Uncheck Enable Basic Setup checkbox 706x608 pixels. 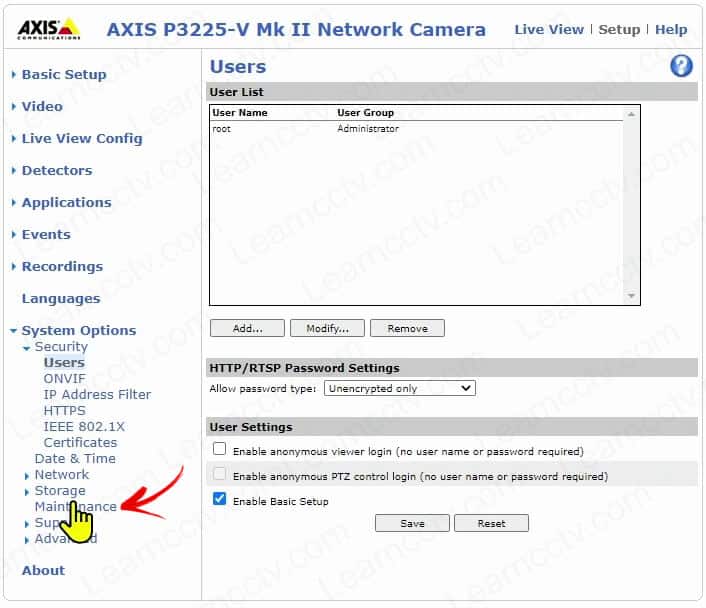tap(220, 500)
